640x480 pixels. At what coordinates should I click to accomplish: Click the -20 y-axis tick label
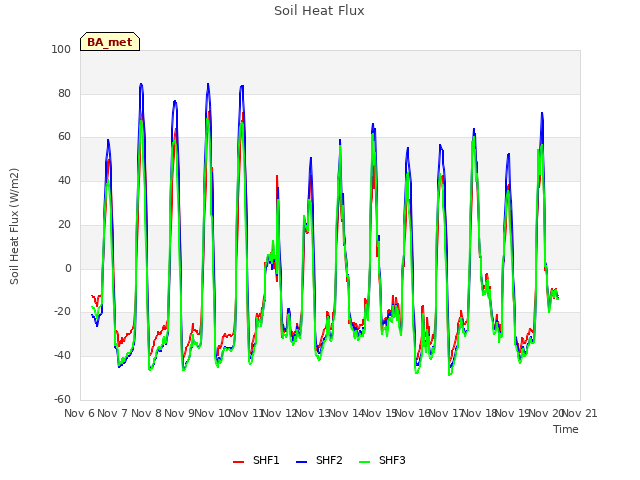[x=63, y=312]
